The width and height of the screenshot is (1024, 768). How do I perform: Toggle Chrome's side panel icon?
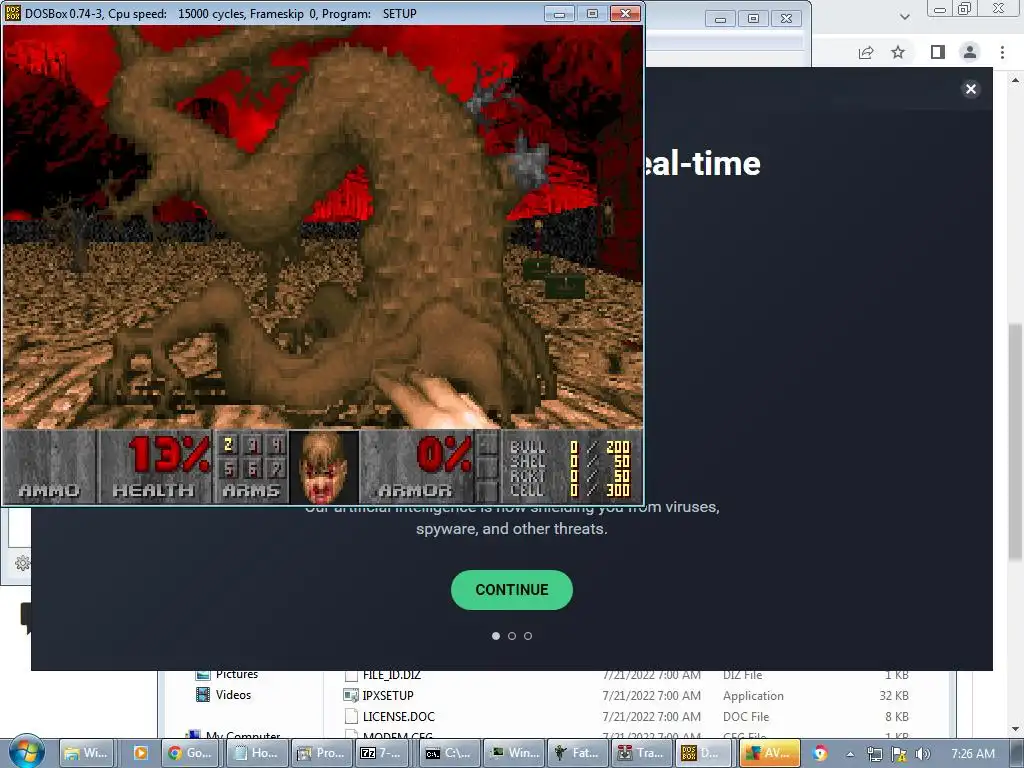tap(938, 52)
